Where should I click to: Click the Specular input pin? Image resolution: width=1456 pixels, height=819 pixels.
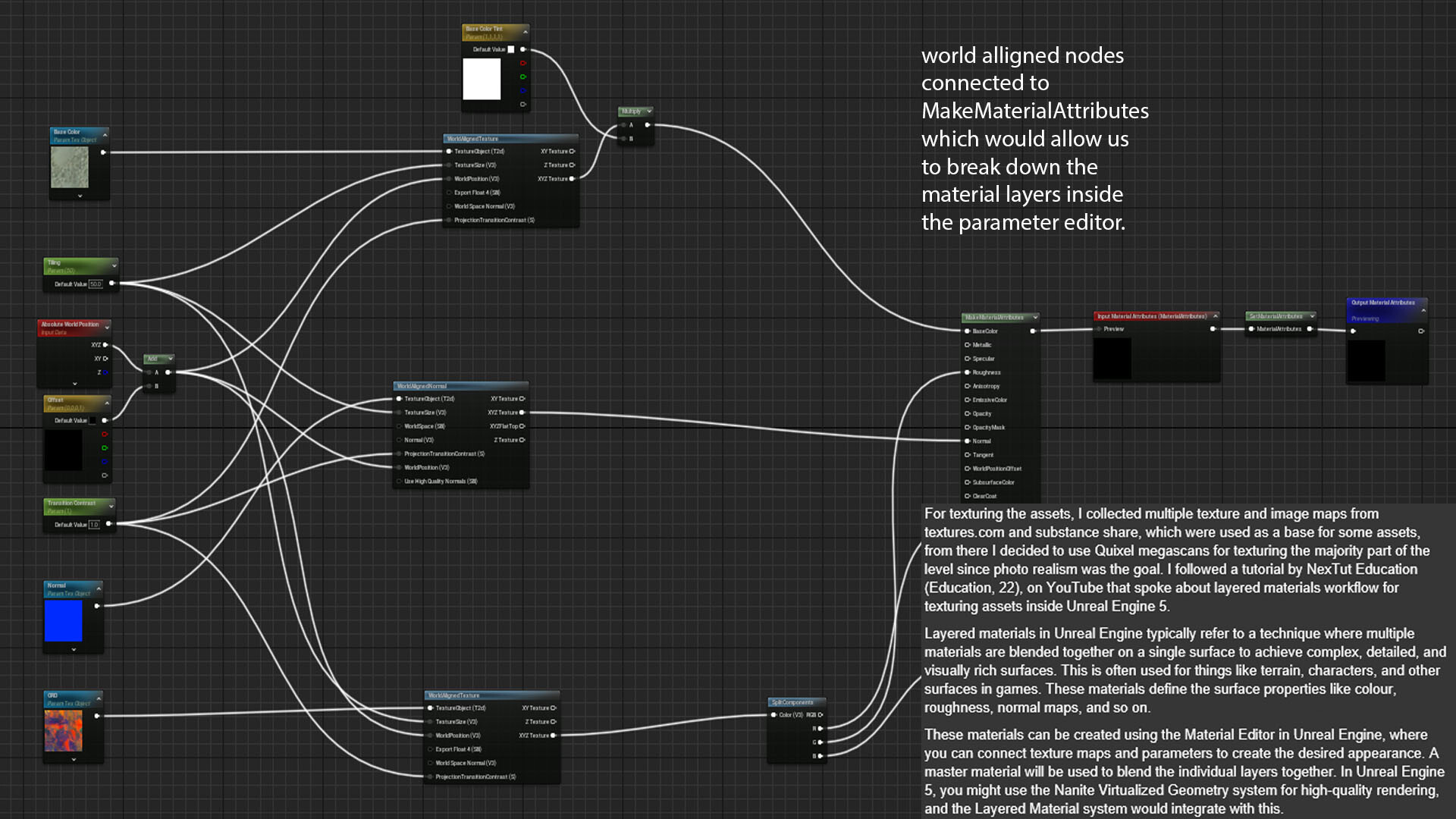[x=968, y=359]
